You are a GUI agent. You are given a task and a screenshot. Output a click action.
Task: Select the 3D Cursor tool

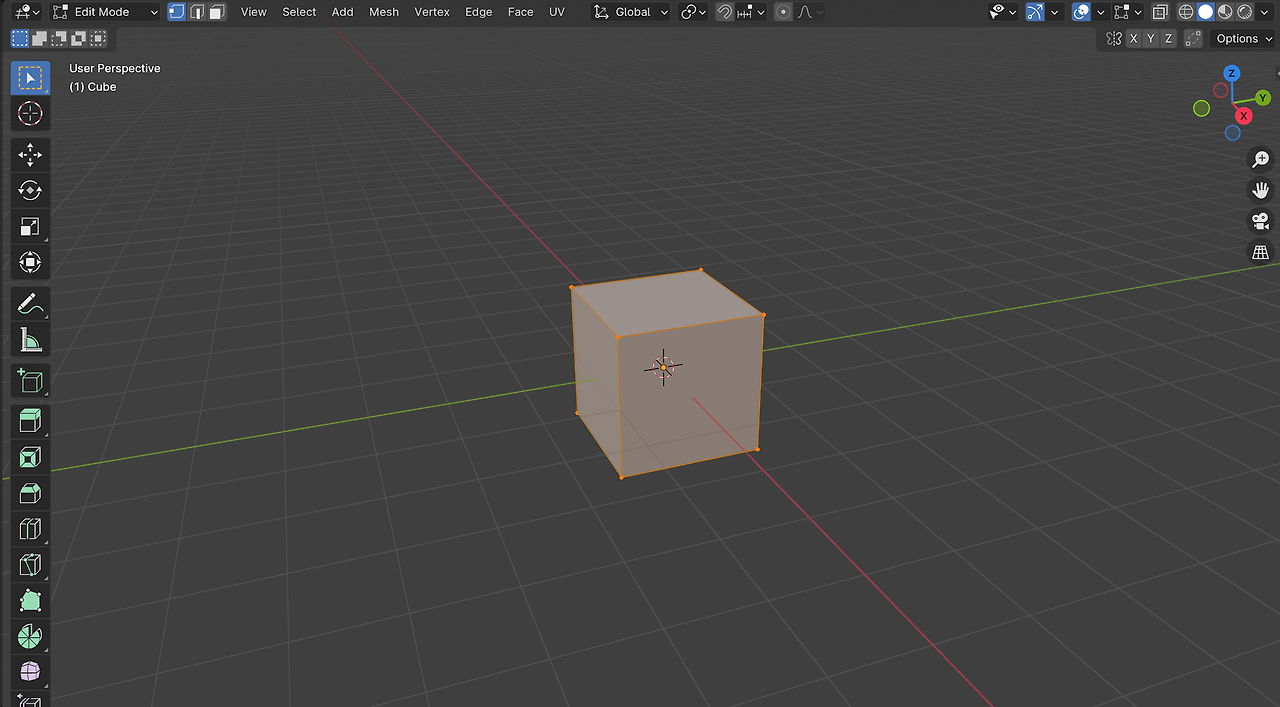point(30,113)
